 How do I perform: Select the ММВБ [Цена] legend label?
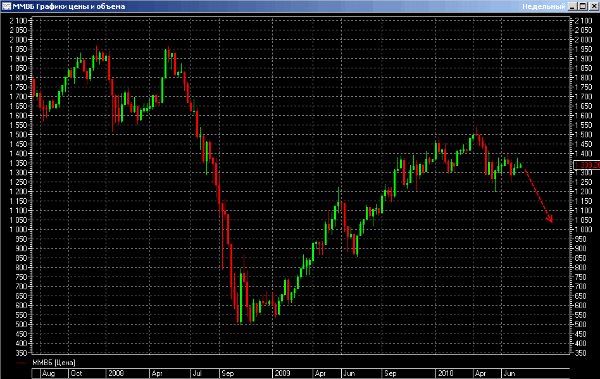[x=54, y=362]
